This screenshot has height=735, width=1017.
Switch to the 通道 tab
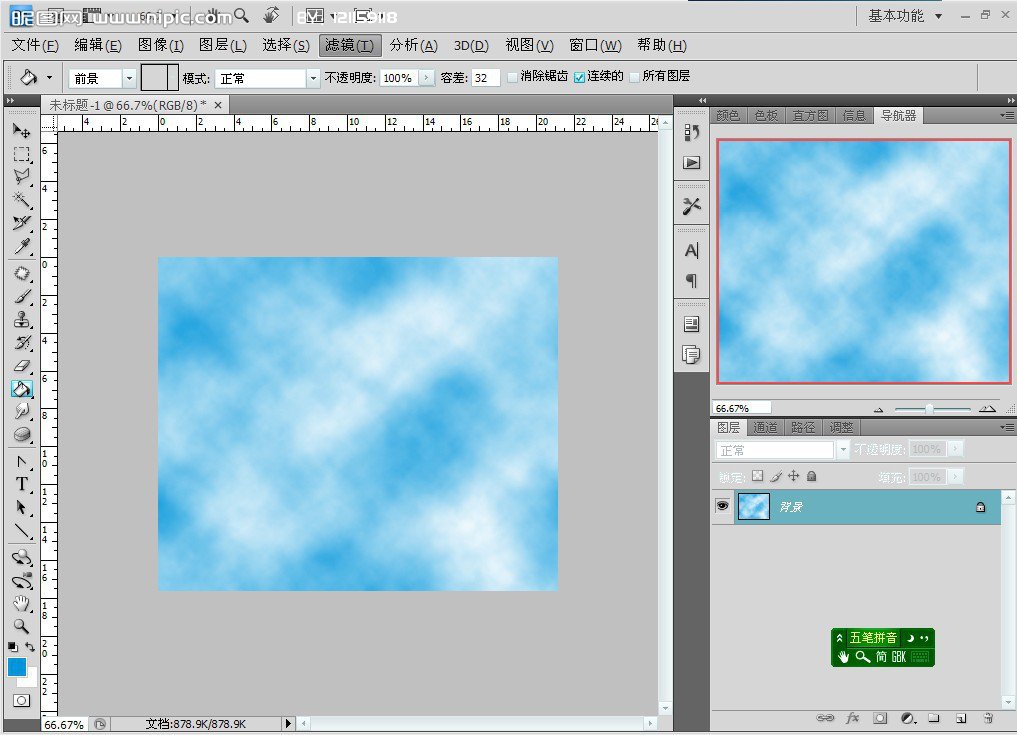point(765,427)
